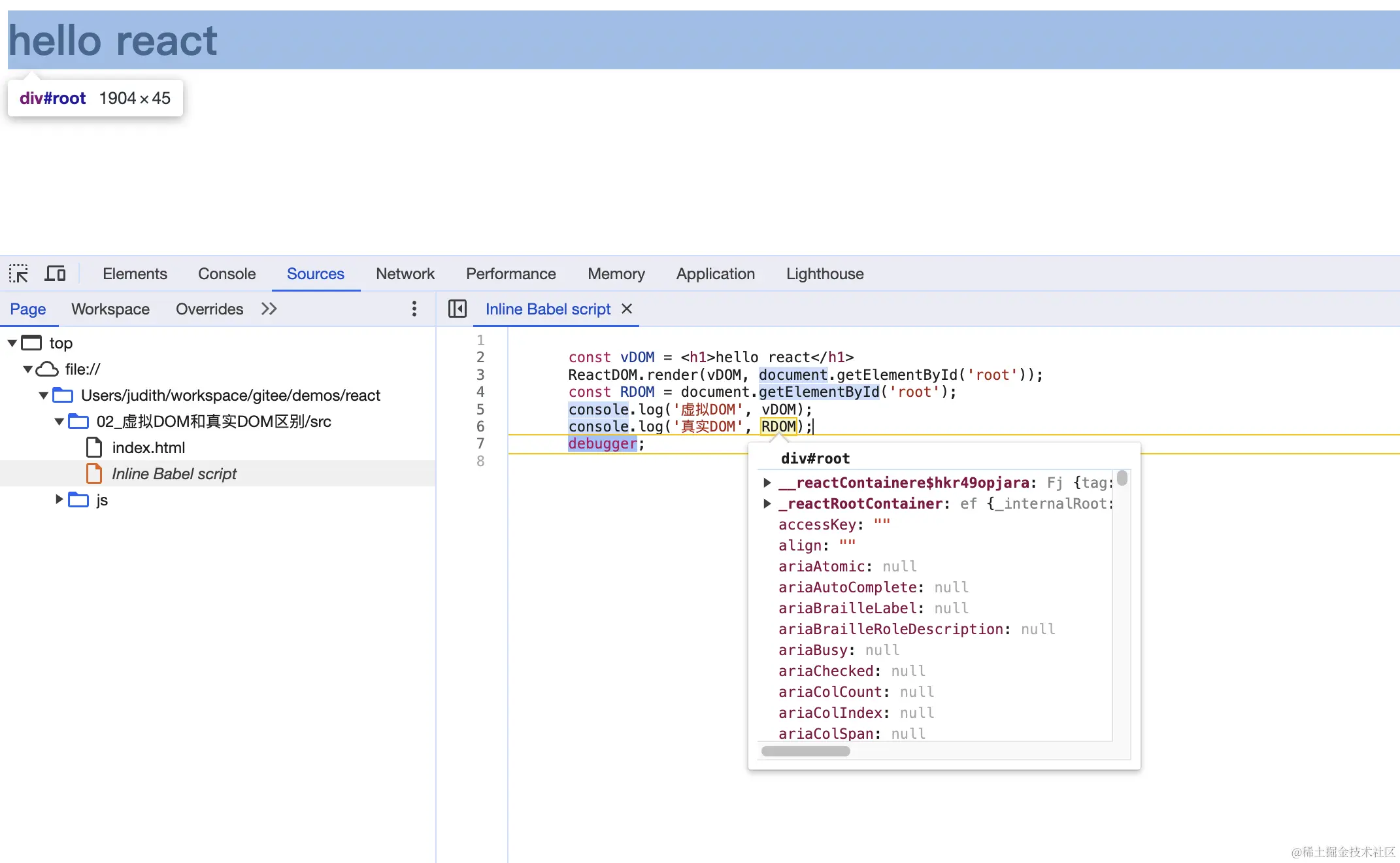
Task: Switch to the Console tab
Action: click(x=226, y=273)
